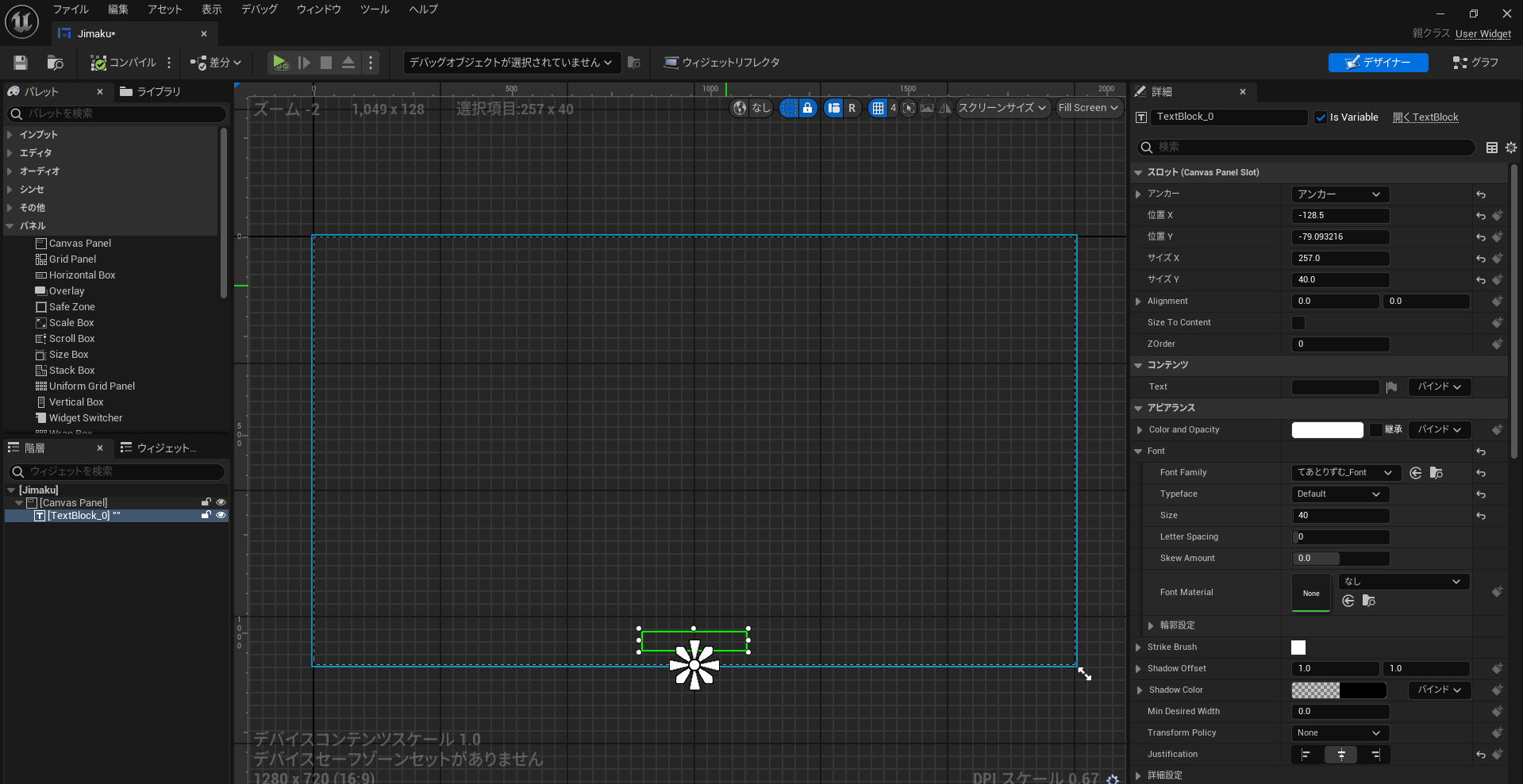Open ウィジェットリフレクタ widget reflector

point(722,63)
